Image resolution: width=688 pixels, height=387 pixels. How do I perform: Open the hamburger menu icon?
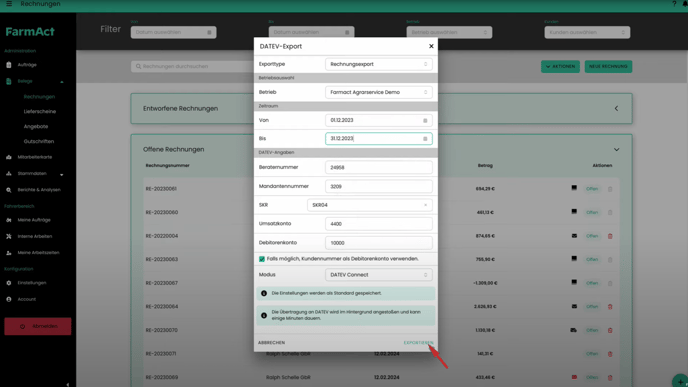pos(9,4)
